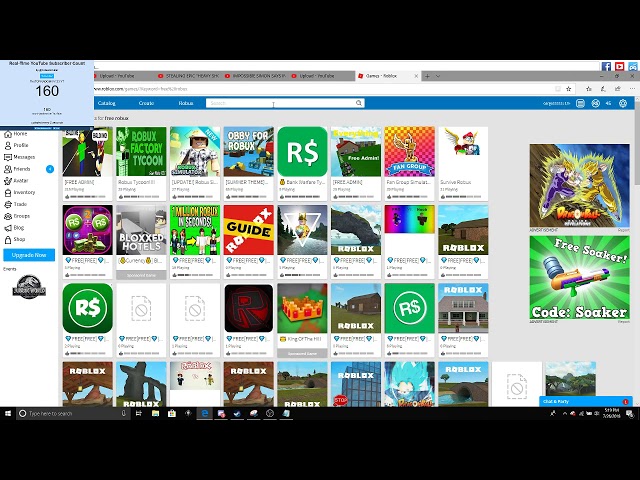Open Task View on the taskbar
640x480 pixels.
(x=138, y=413)
